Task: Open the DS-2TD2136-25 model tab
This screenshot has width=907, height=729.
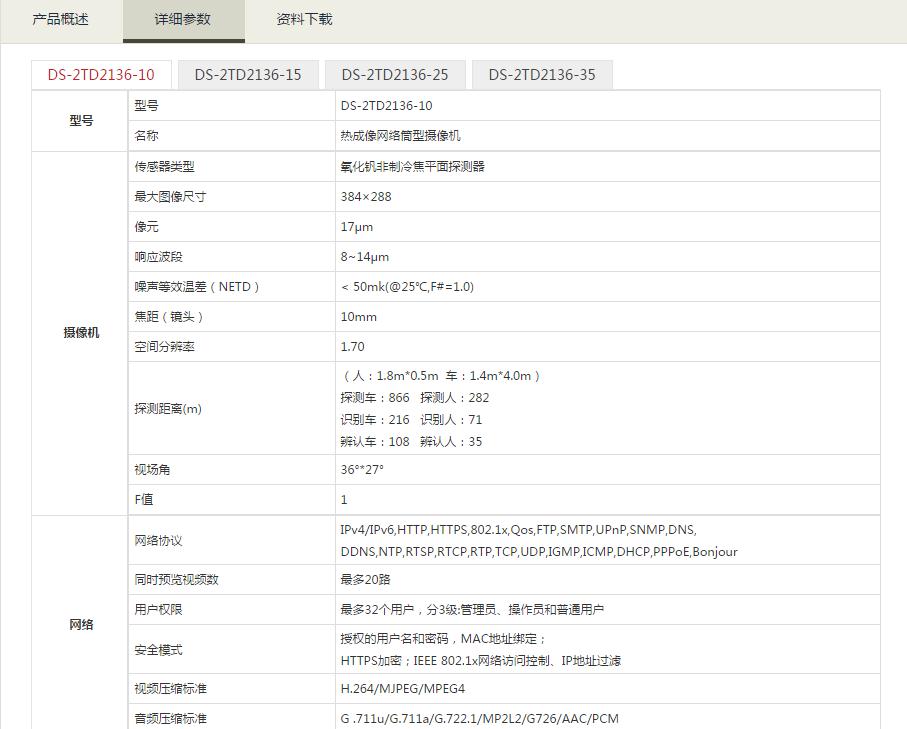Action: (395, 75)
